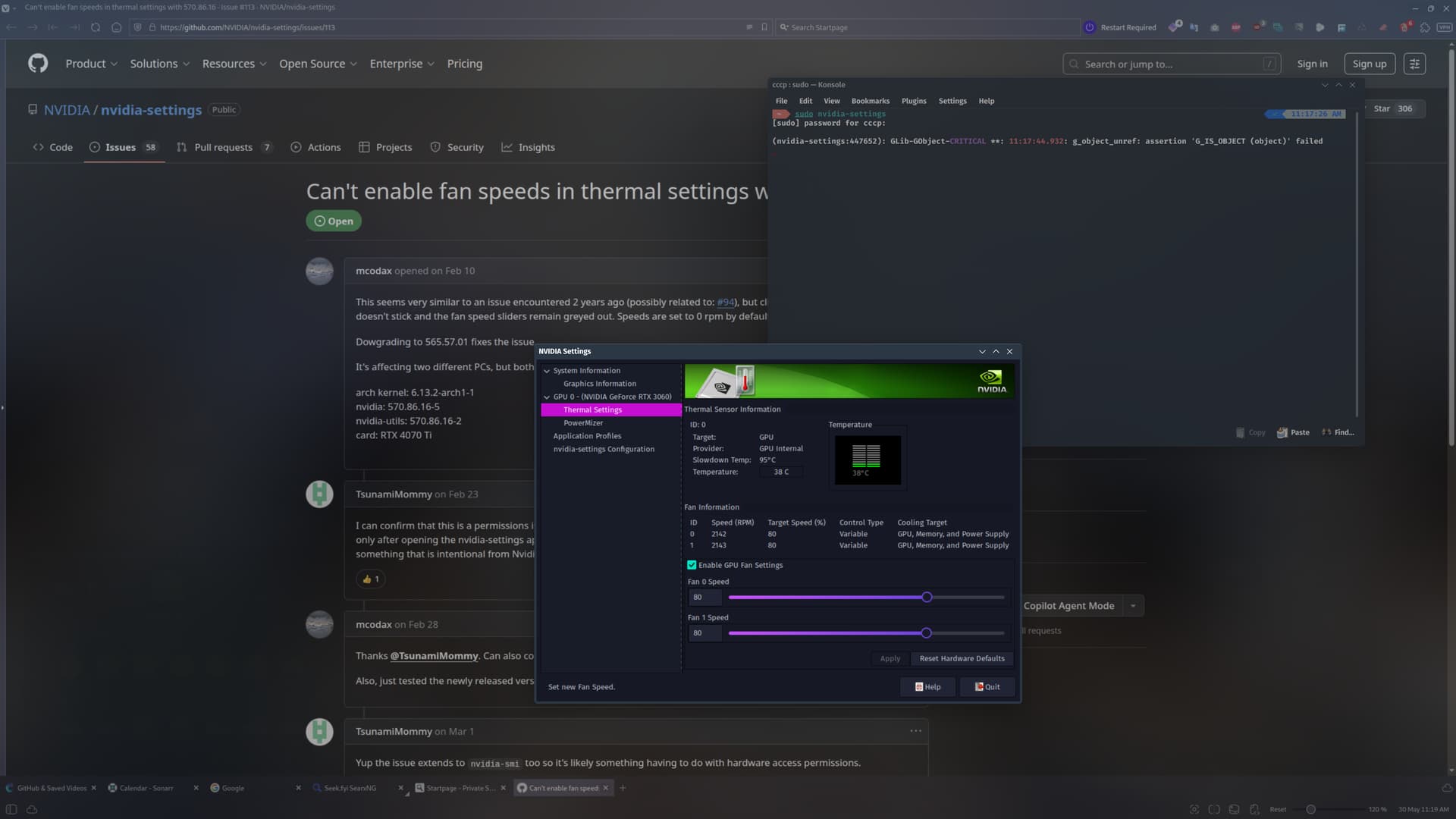The height and width of the screenshot is (819, 1456).
Task: Click the GitHub search or jump to field
Action: pos(1172,64)
